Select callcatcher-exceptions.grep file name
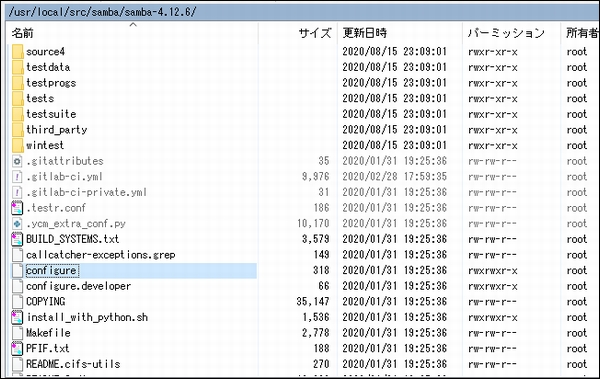The width and height of the screenshot is (600, 379). tap(101, 255)
